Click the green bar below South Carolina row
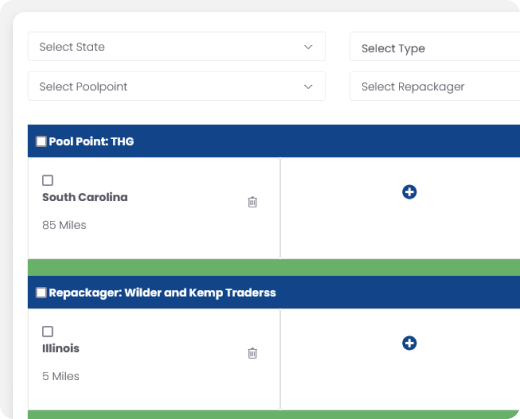Image resolution: width=520 pixels, height=419 pixels. tap(274, 268)
